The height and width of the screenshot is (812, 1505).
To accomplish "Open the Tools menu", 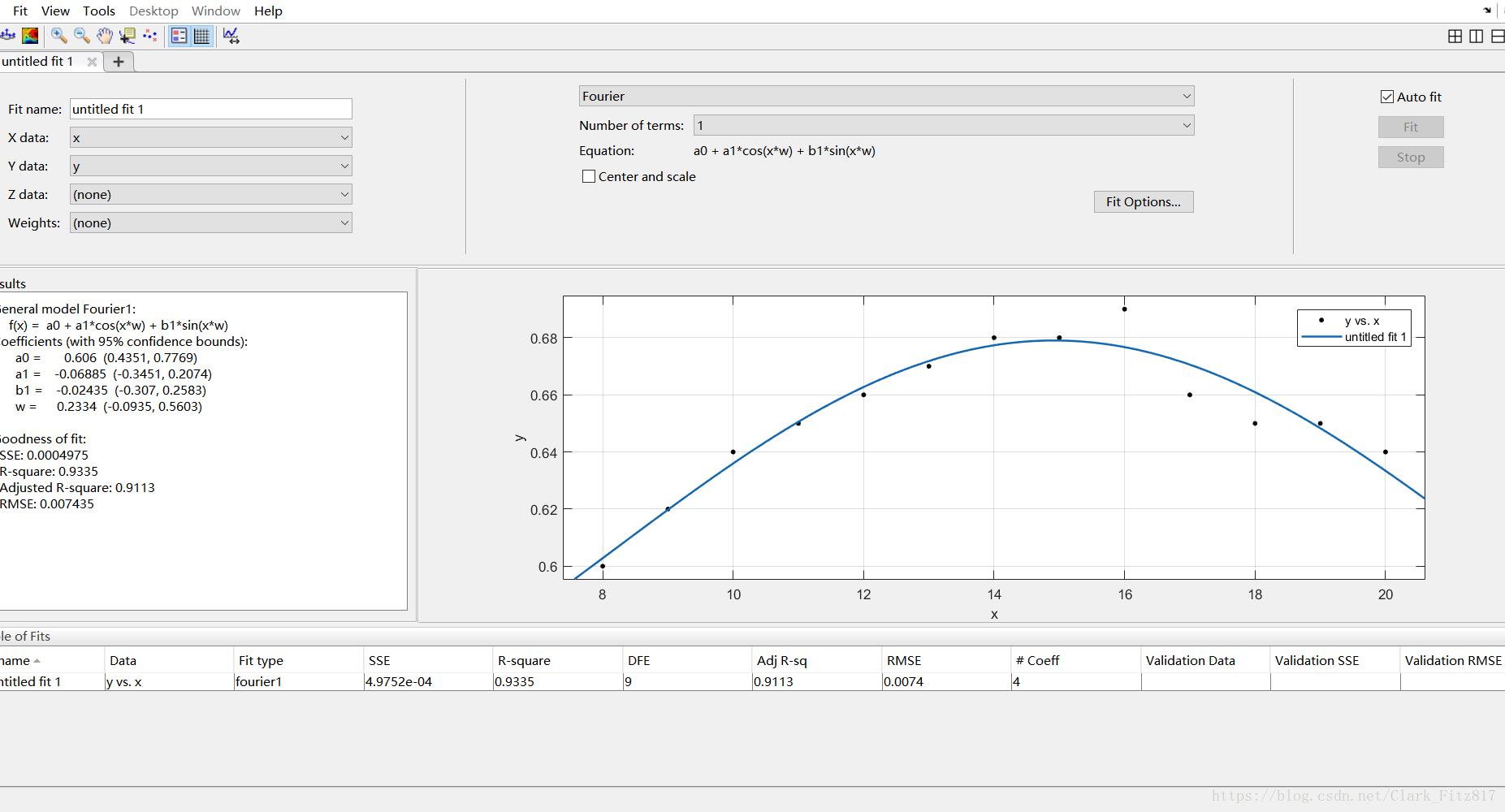I will tap(99, 11).
